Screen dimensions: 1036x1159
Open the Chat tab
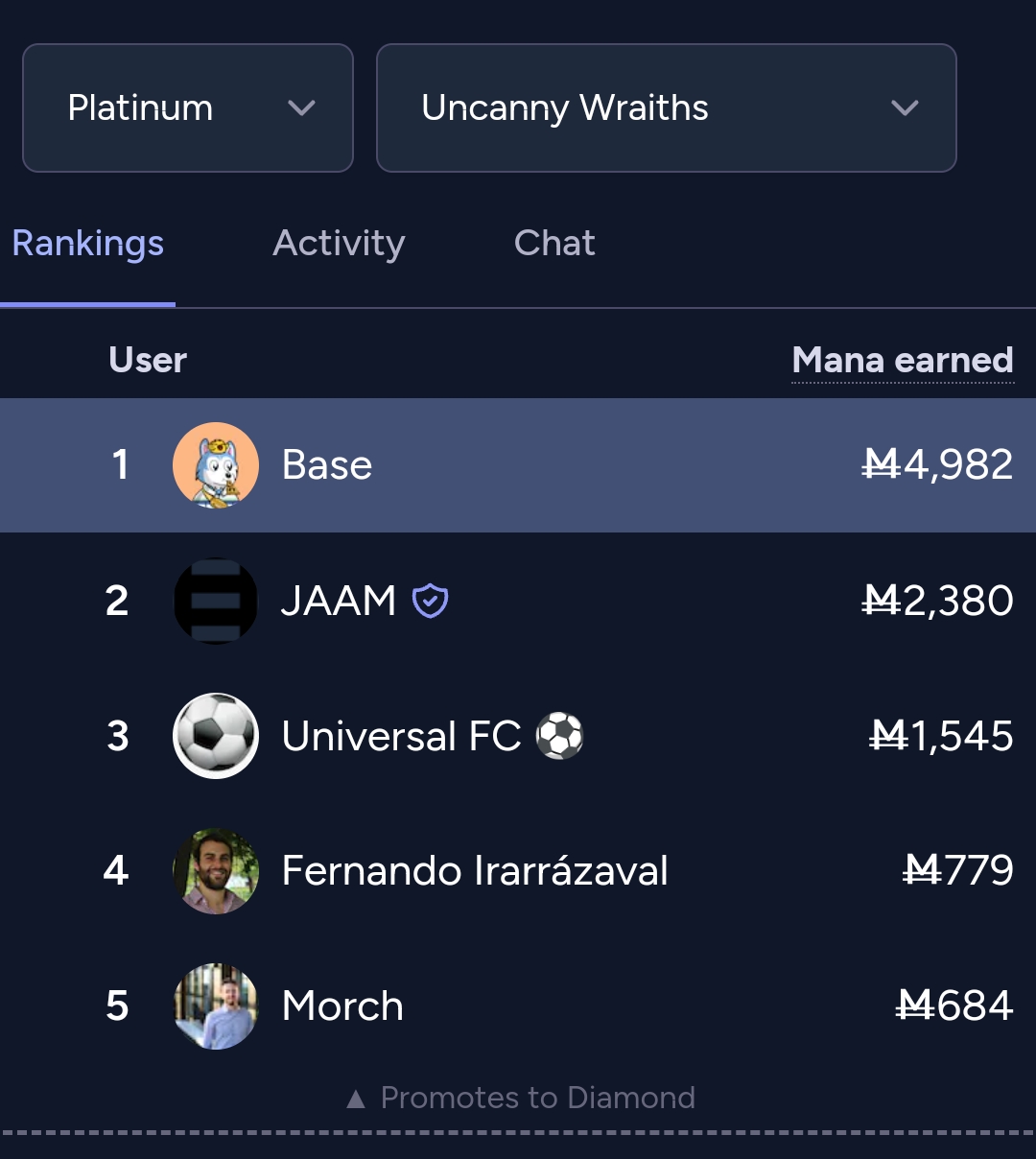tap(554, 244)
